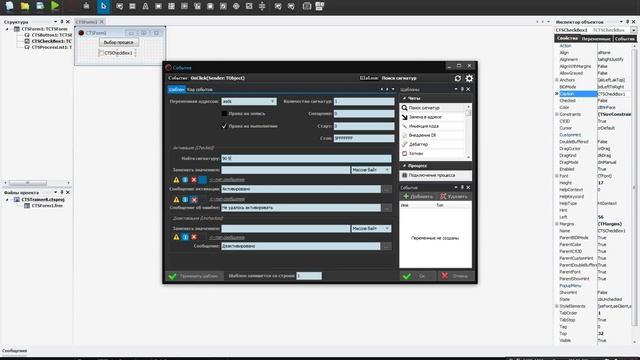Confirm dialog with the 'Ок' button
Viewport: 640px width, 360px height.
(418, 276)
